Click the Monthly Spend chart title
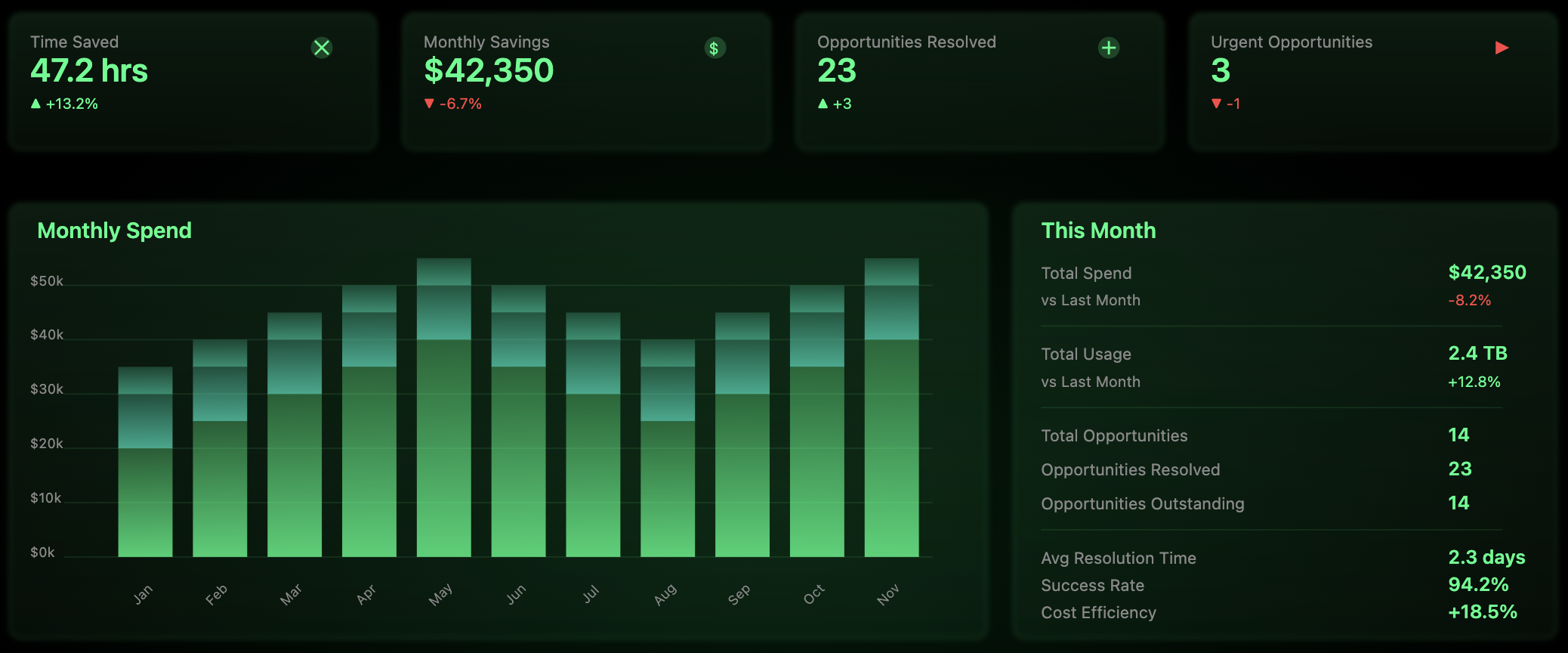Screen dimensions: 1568x653 (x=114, y=231)
